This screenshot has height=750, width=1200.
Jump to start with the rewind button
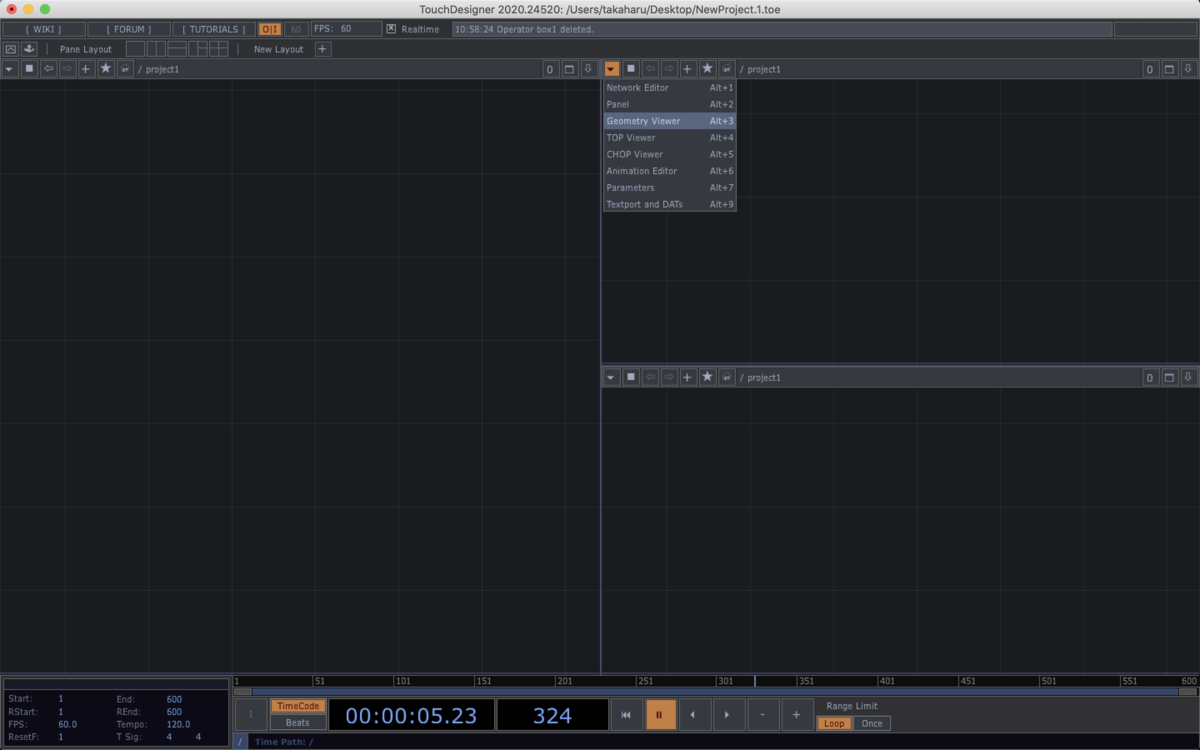pos(626,715)
